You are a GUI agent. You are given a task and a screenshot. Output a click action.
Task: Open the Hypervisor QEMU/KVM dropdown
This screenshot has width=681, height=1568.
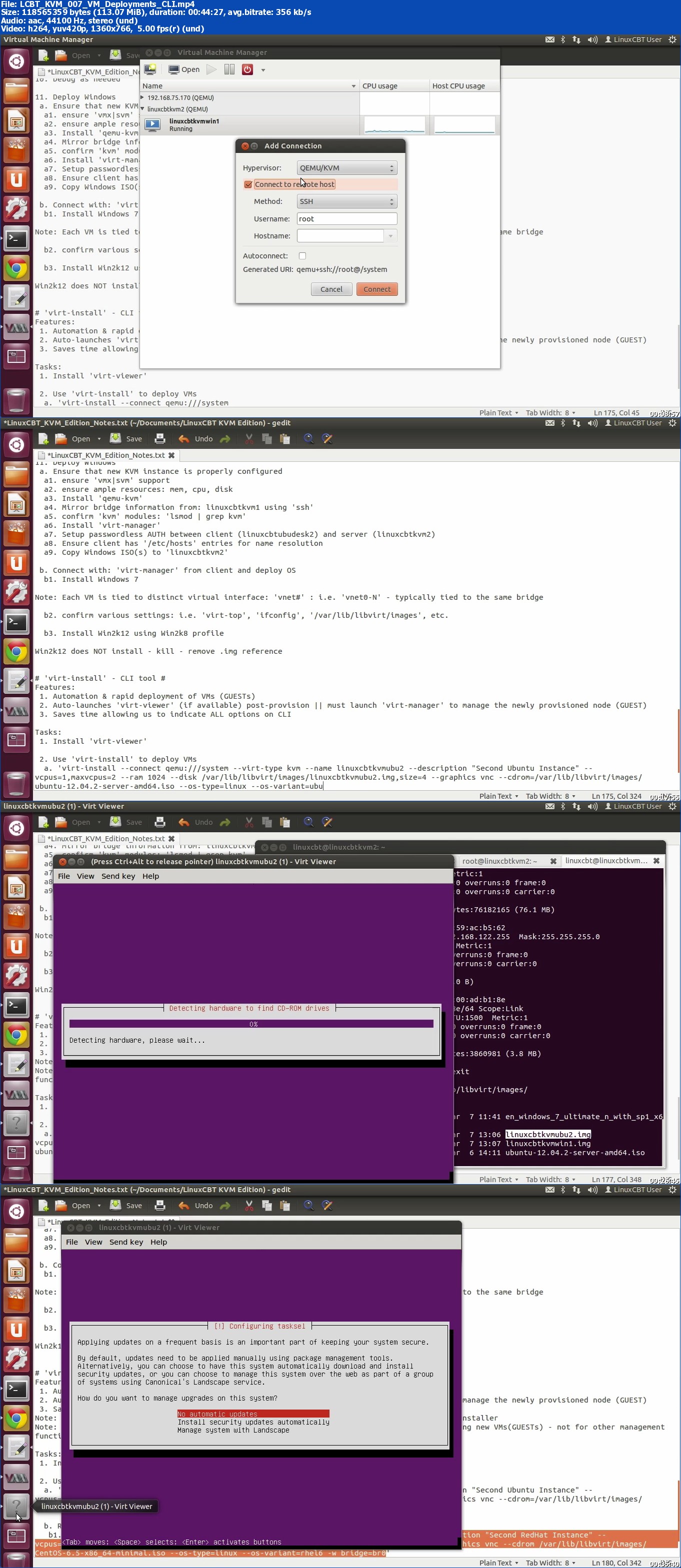point(346,168)
